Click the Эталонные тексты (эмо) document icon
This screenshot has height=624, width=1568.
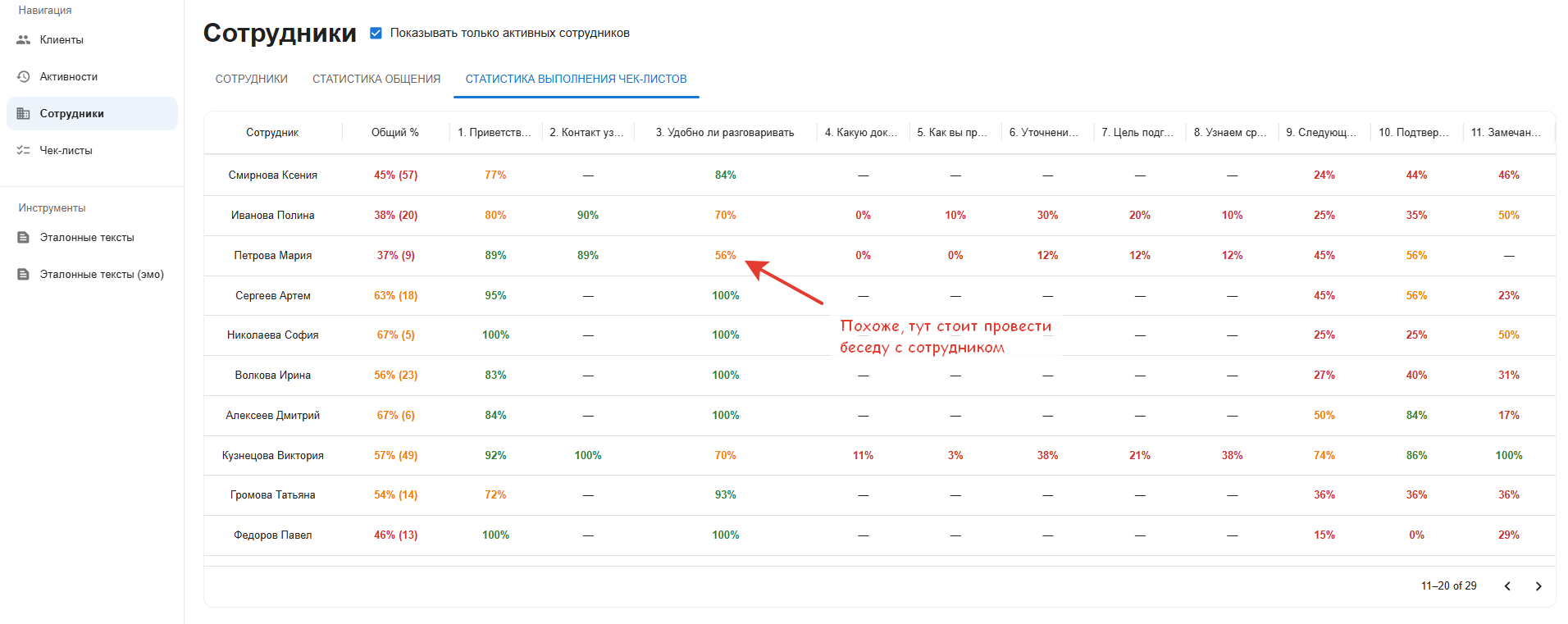[x=23, y=274]
